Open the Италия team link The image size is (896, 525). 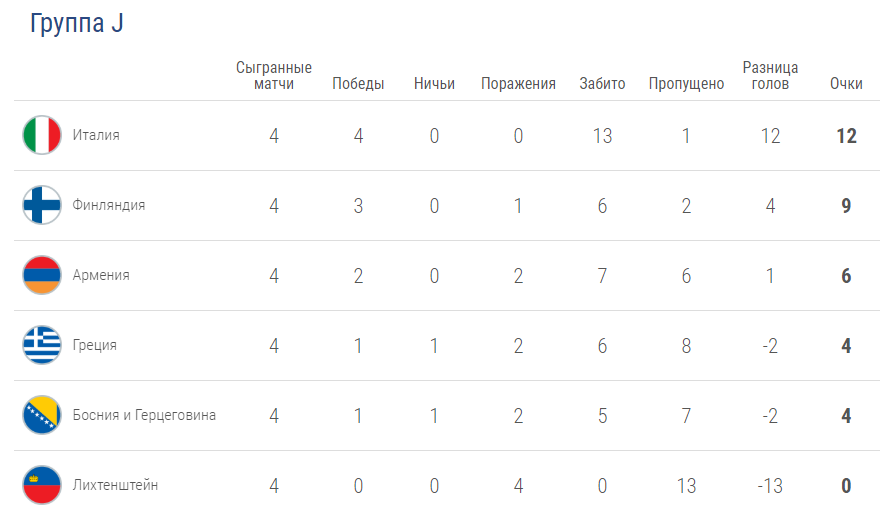96,135
